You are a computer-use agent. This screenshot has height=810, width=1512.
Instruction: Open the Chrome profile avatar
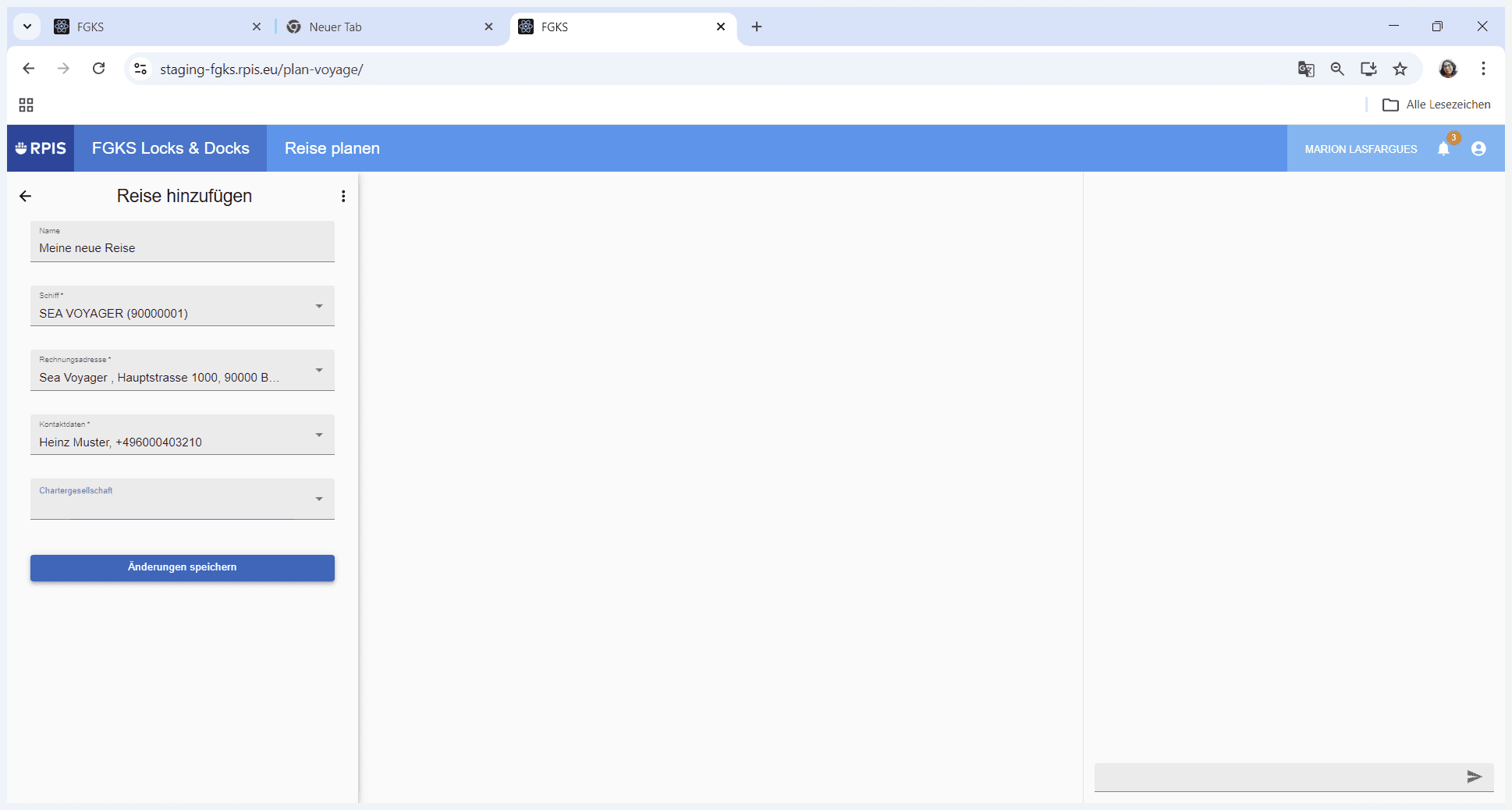point(1448,69)
